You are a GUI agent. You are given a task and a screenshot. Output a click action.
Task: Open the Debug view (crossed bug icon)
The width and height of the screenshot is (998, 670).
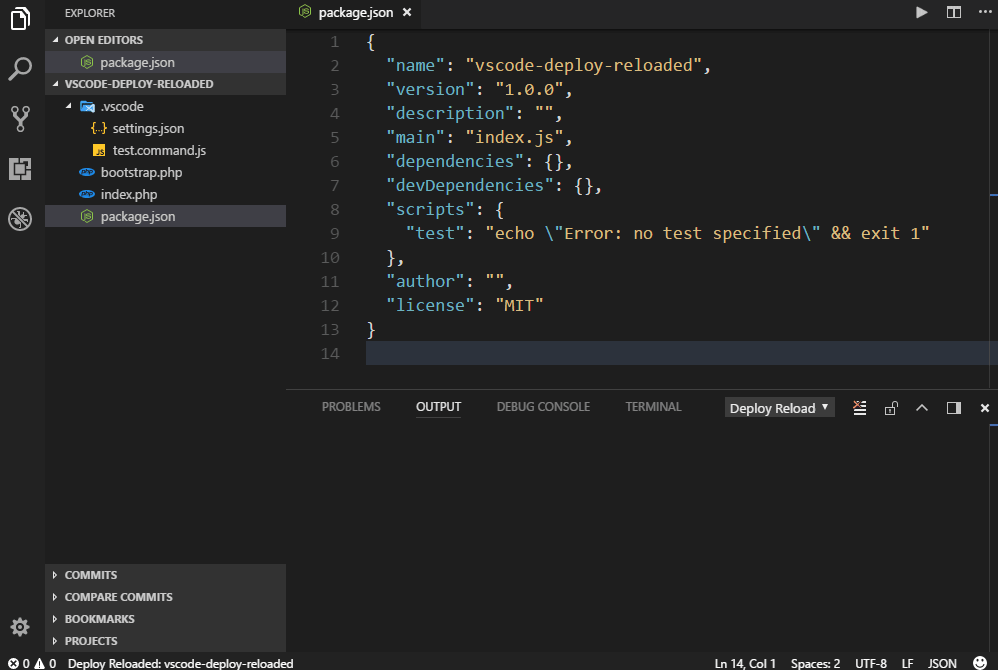[x=20, y=219]
